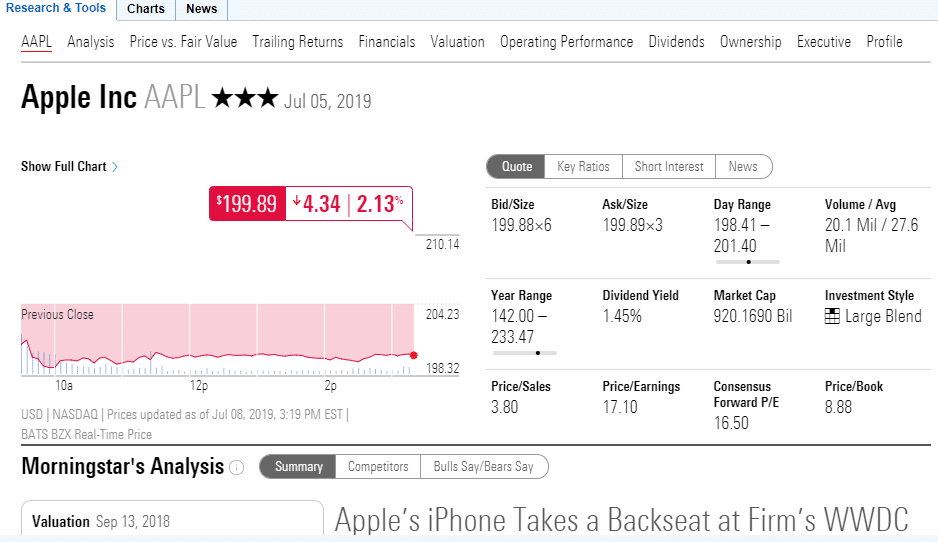The width and height of the screenshot is (938, 542).
Task: Switch to Short Interest tab
Action: 669,166
